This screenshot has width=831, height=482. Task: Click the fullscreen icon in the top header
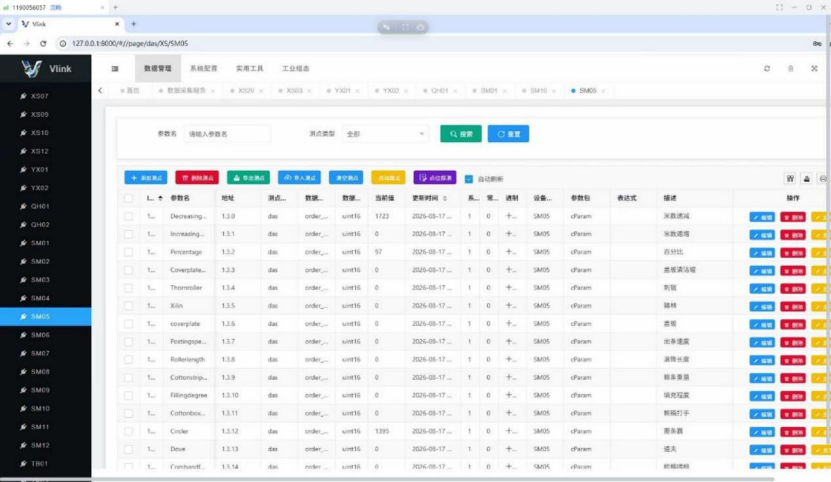[815, 68]
